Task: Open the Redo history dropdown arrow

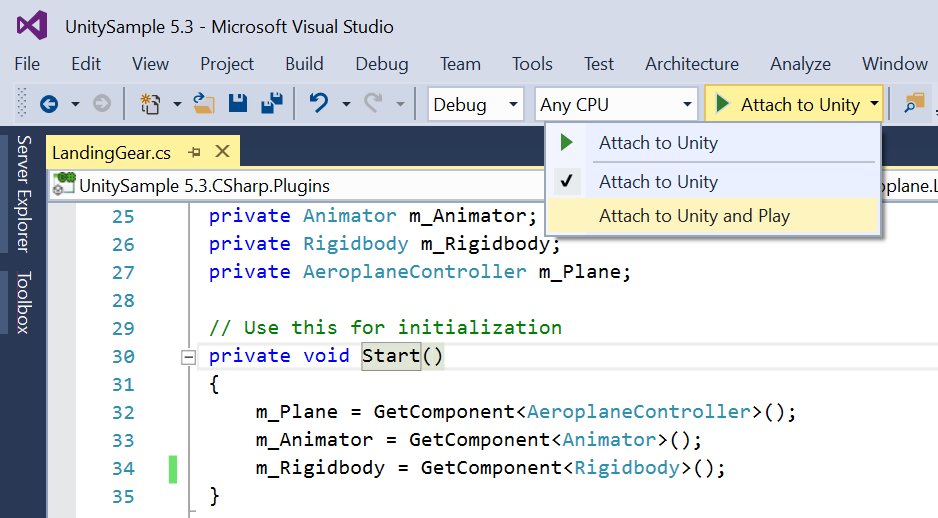Action: point(400,104)
